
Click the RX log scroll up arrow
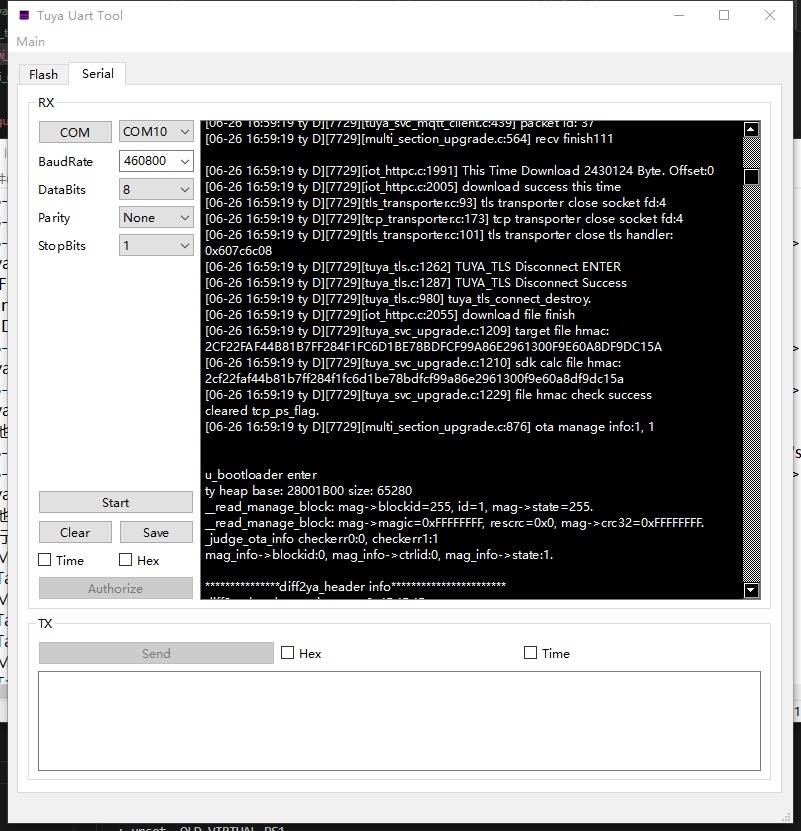point(751,129)
